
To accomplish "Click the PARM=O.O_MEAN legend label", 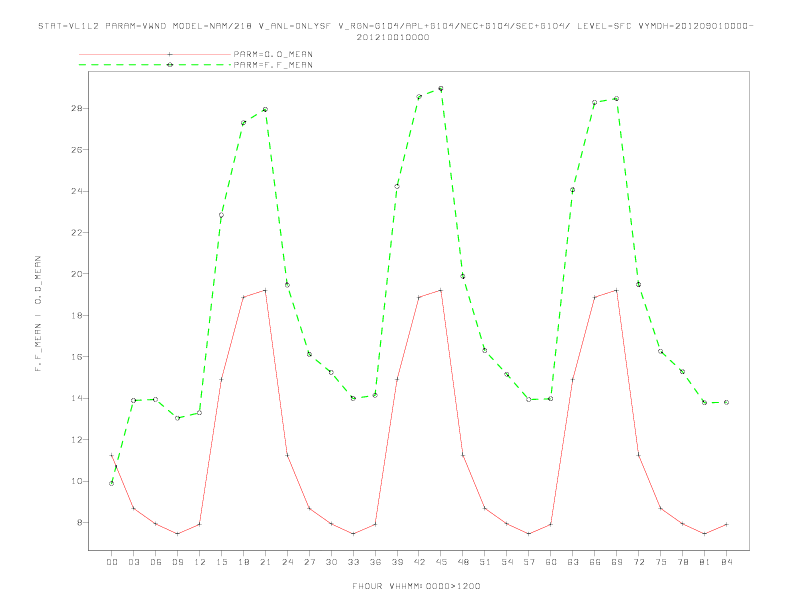I will (x=273, y=54).
